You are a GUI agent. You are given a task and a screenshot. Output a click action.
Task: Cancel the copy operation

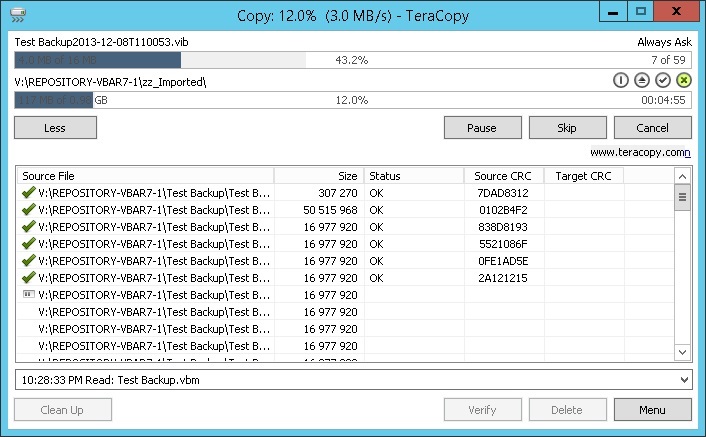coord(652,128)
